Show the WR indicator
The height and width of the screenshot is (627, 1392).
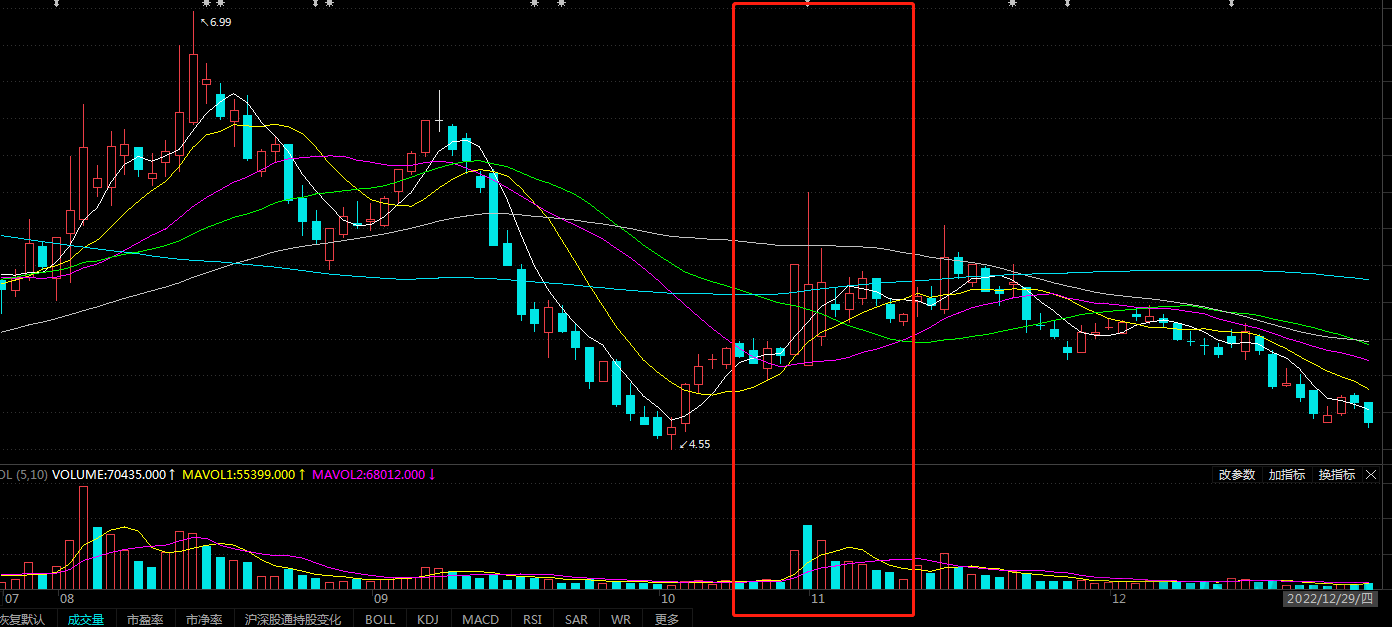pyautogui.click(x=621, y=619)
